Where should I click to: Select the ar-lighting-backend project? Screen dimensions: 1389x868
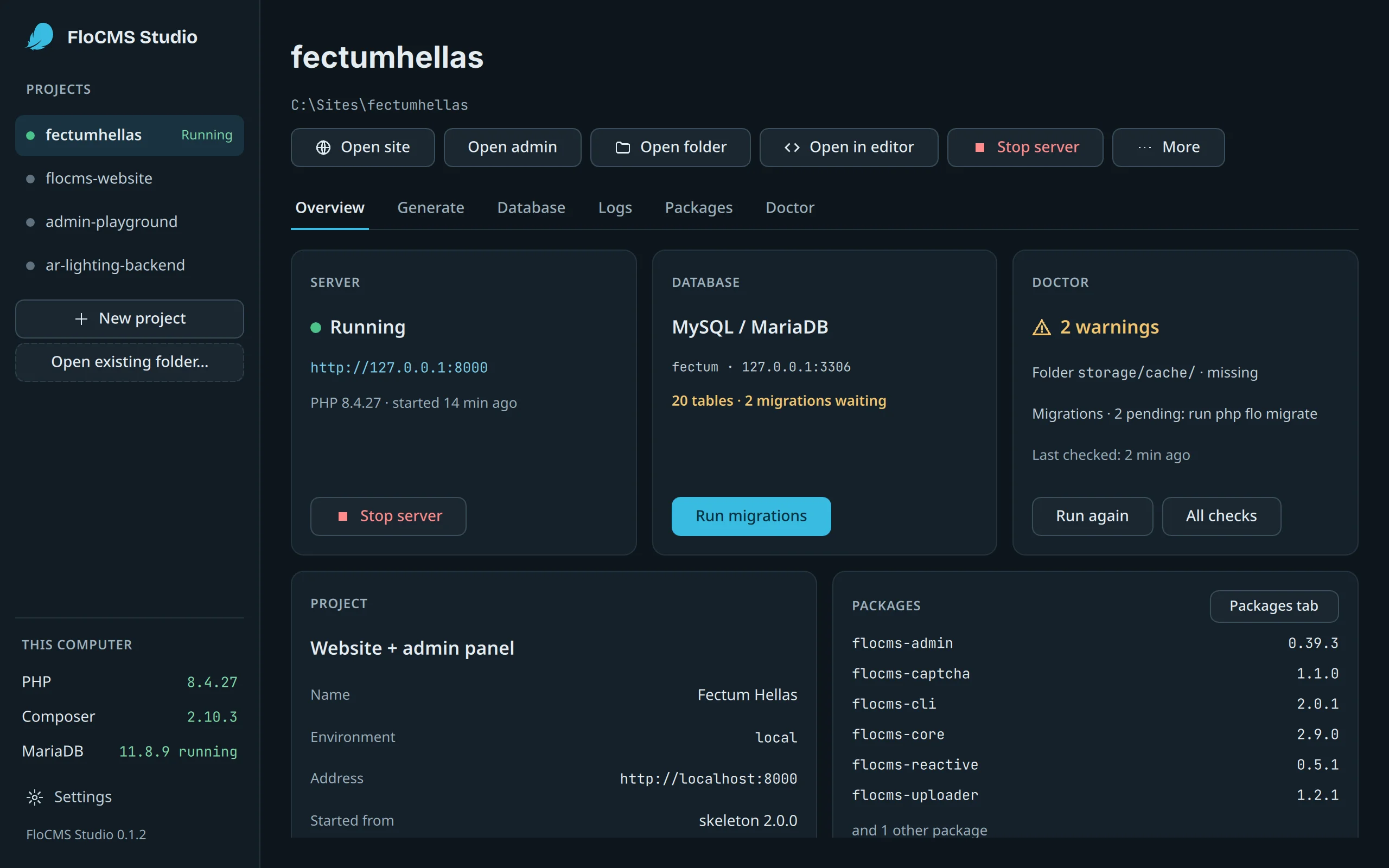[130, 266]
